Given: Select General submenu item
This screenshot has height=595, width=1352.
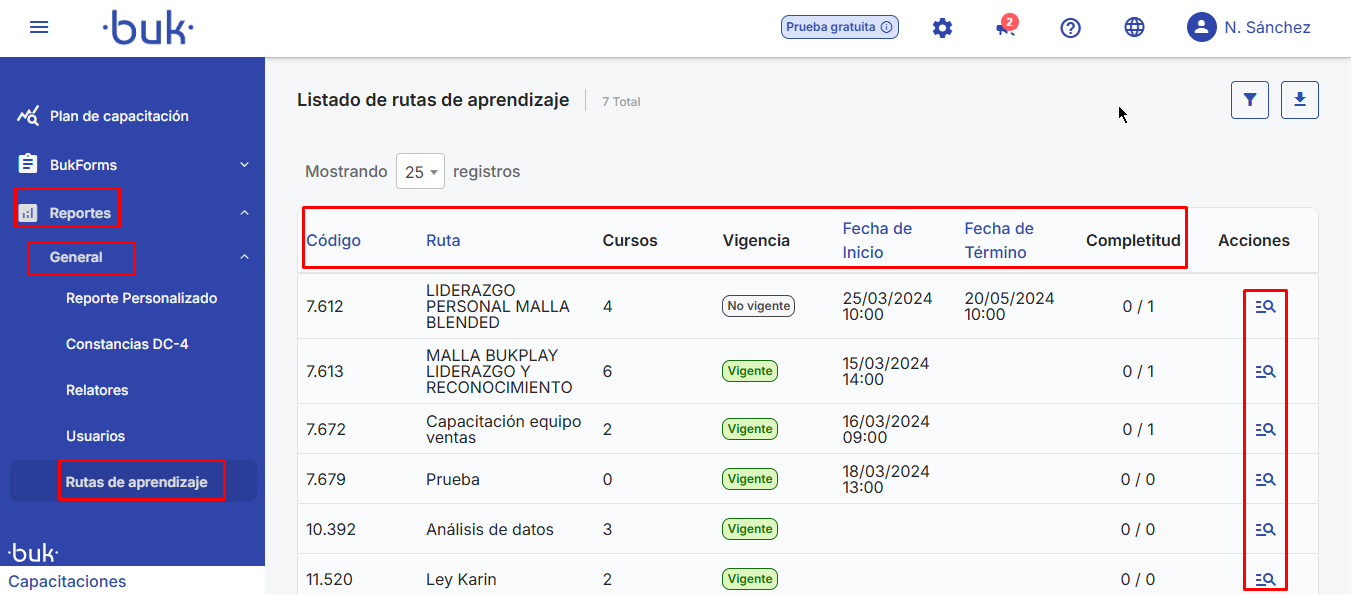Looking at the screenshot, I should [76, 257].
